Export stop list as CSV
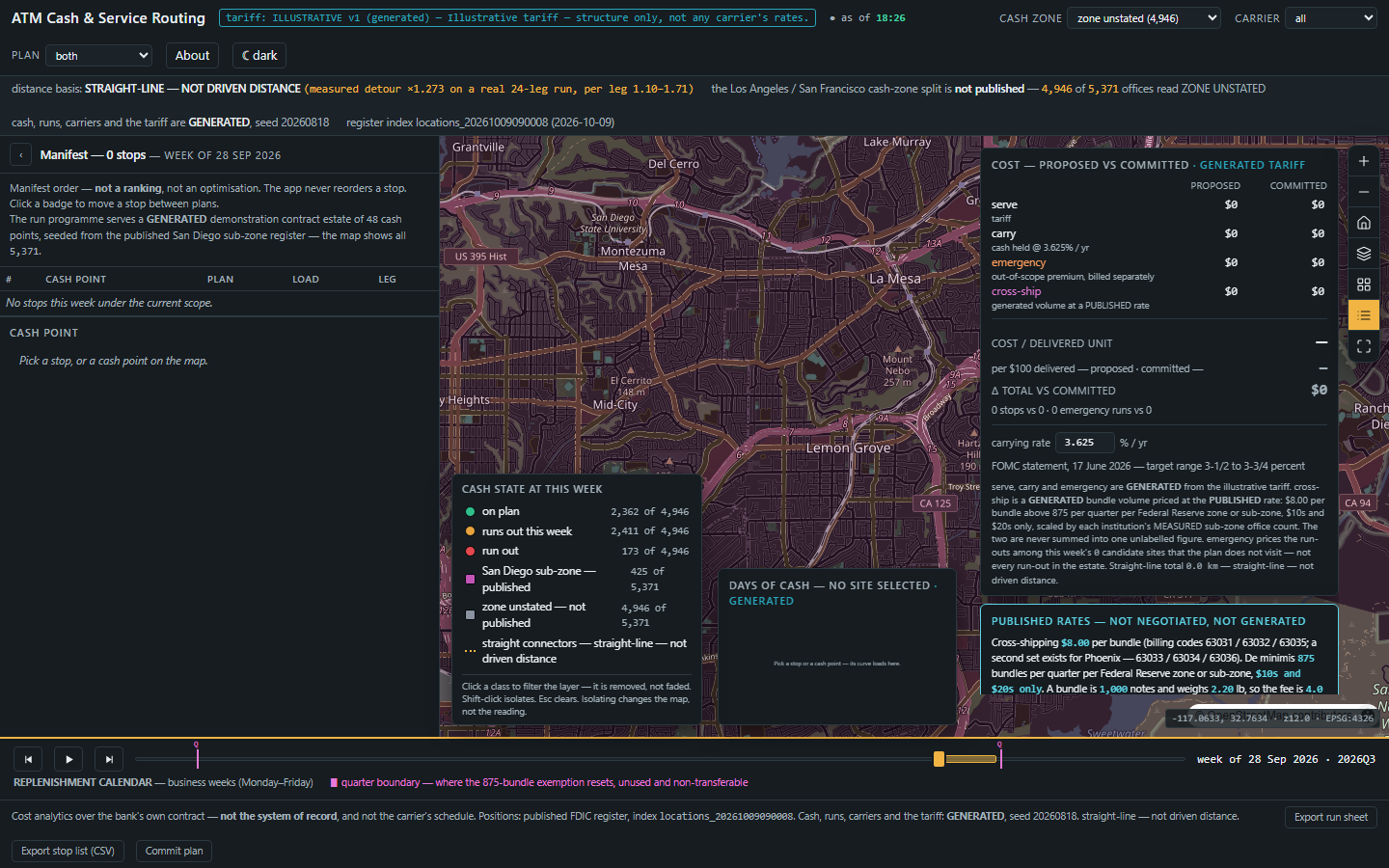Screen dimensions: 1389x868 [68, 851]
